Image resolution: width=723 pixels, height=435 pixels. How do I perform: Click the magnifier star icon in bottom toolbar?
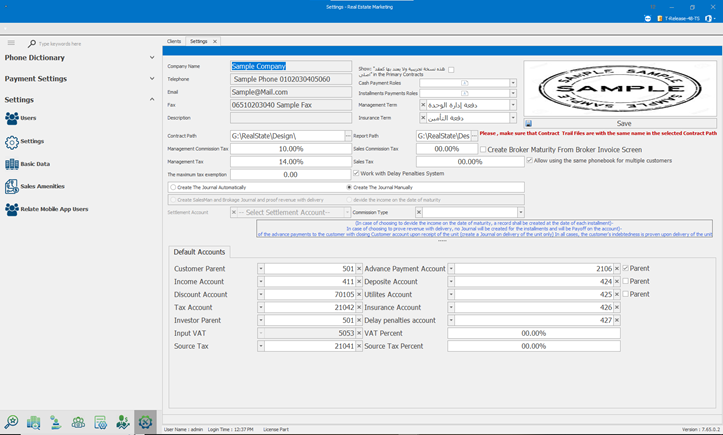click(x=11, y=423)
